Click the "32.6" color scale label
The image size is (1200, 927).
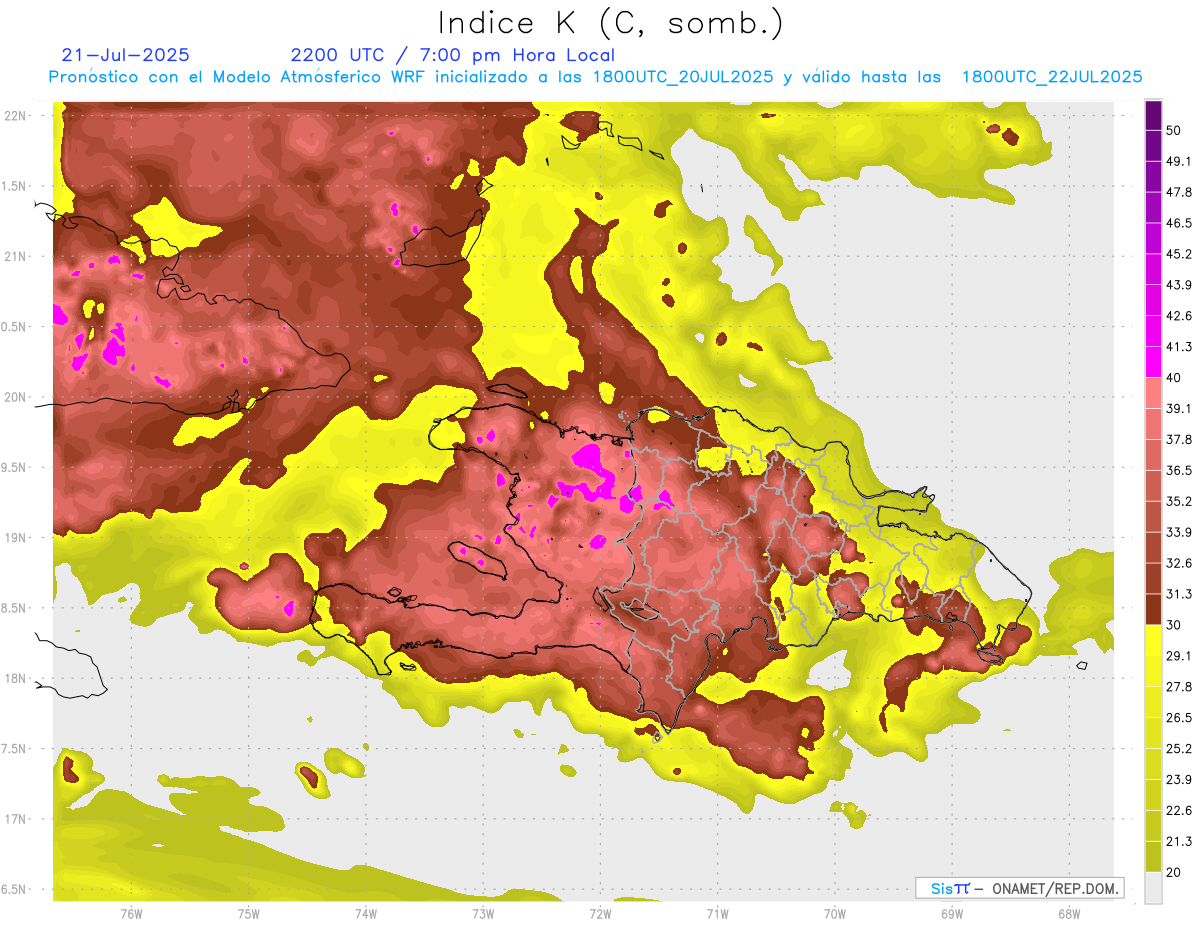(1179, 563)
